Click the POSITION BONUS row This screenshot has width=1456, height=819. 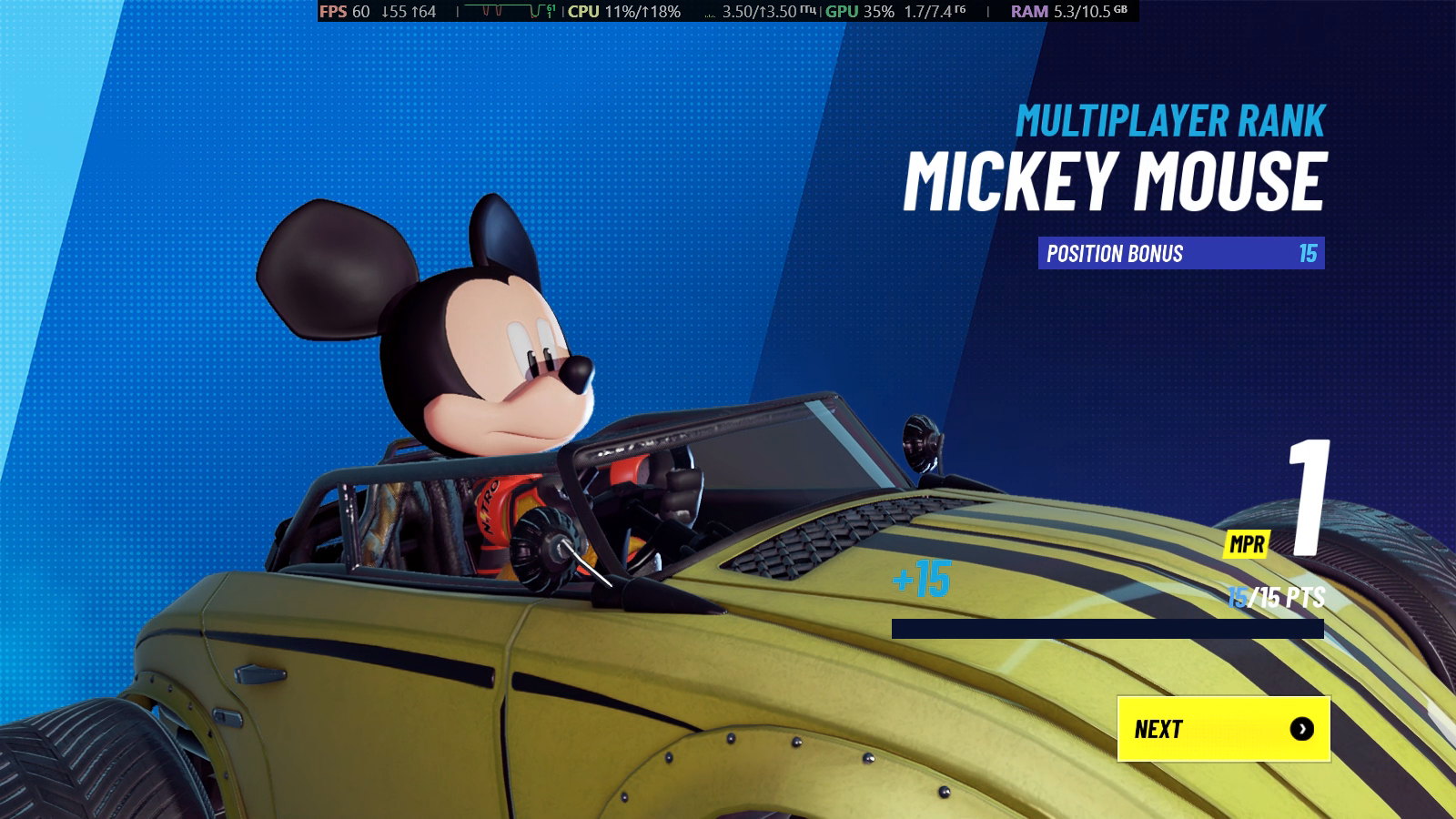pyautogui.click(x=1181, y=253)
